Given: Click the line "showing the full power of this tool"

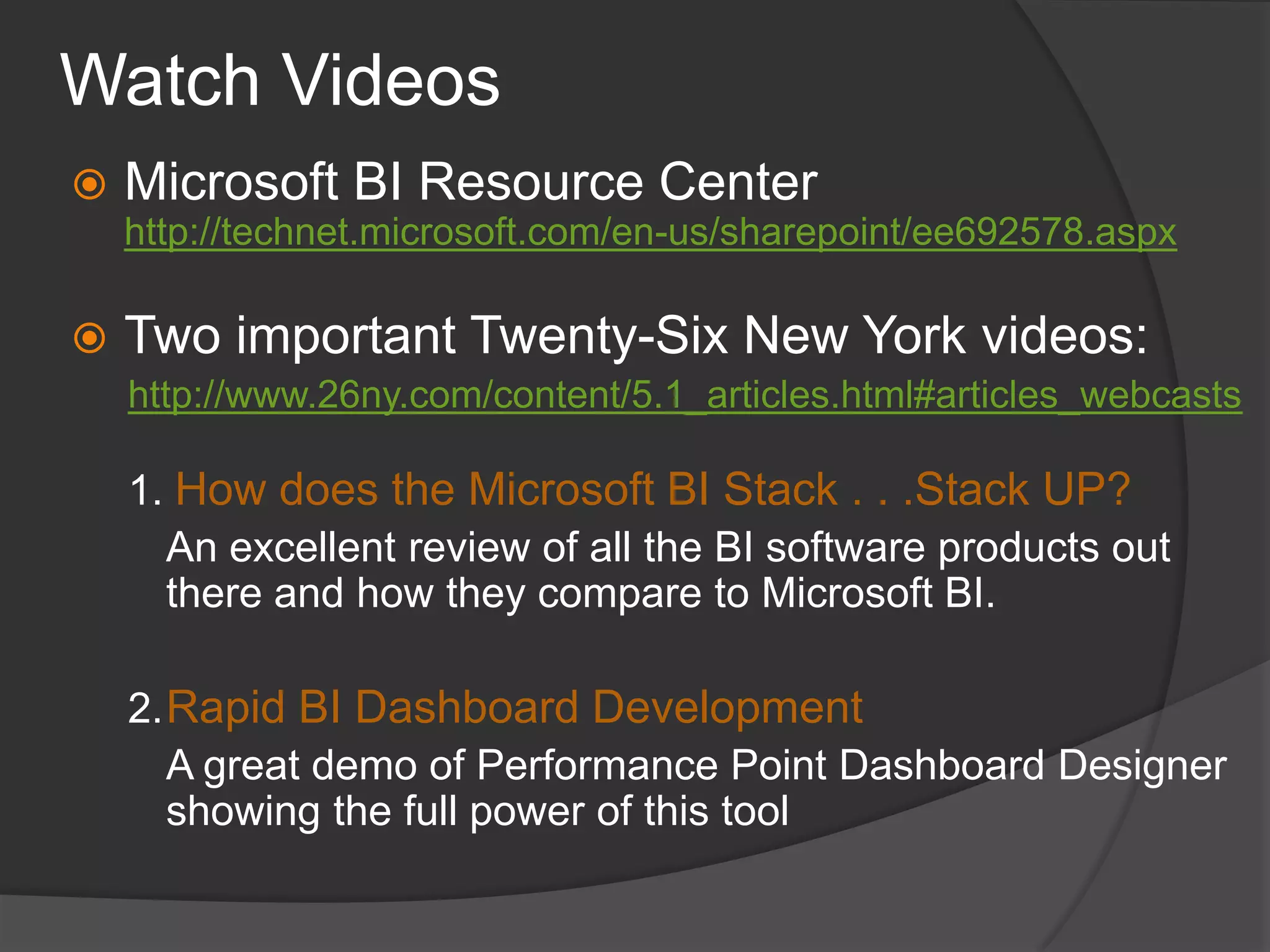Looking at the screenshot, I should (477, 811).
